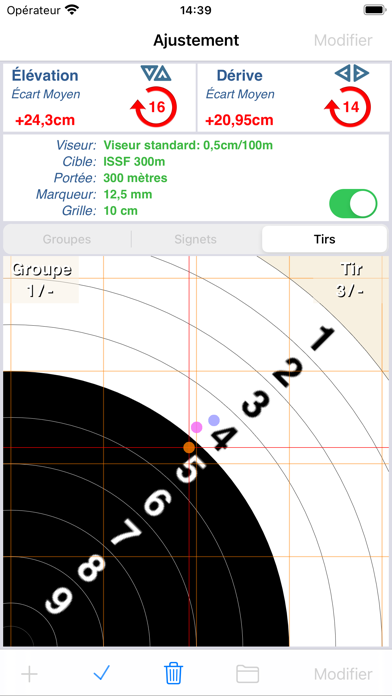Switch to the Signets tab
The width and height of the screenshot is (392, 696).
(x=195, y=240)
